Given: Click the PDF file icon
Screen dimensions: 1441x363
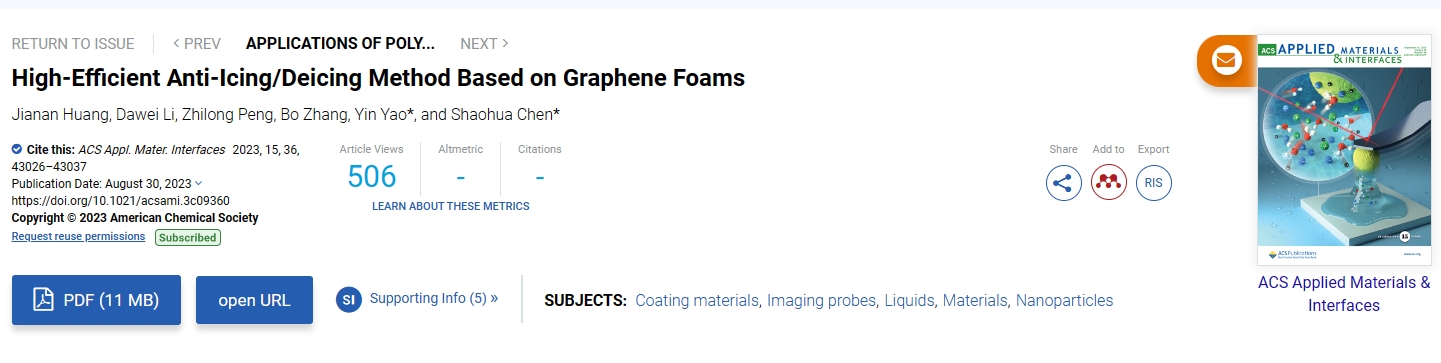Looking at the screenshot, I should click(43, 300).
